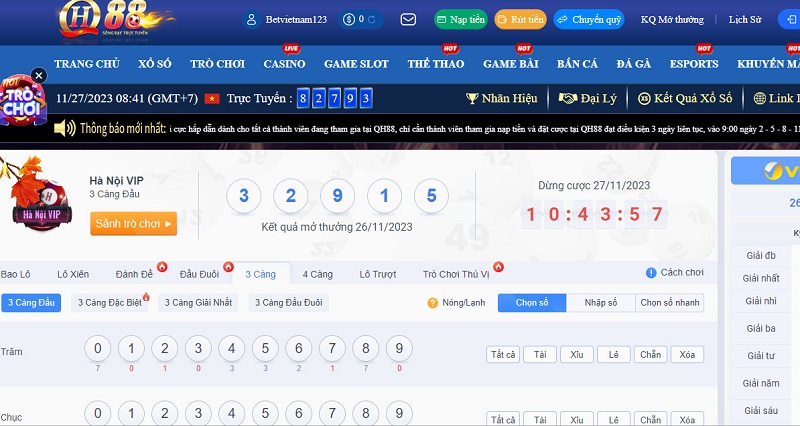
Task: Refresh the account balance display
Action: 373,19
